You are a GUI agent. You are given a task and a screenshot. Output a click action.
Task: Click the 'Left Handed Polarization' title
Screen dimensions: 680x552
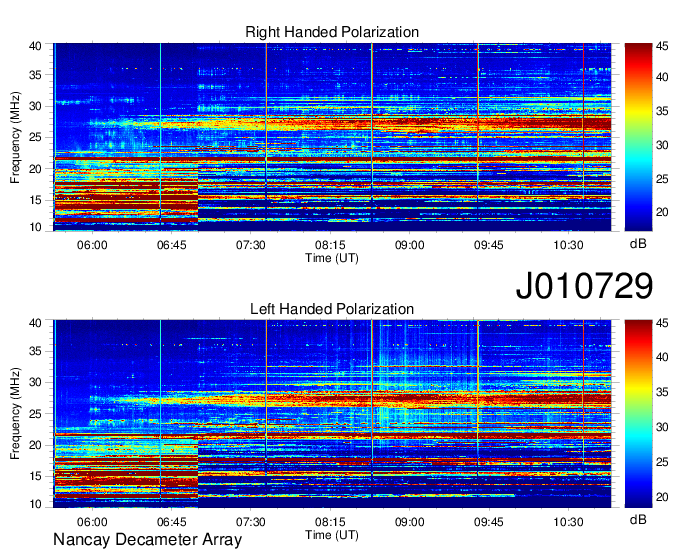[x=332, y=309]
